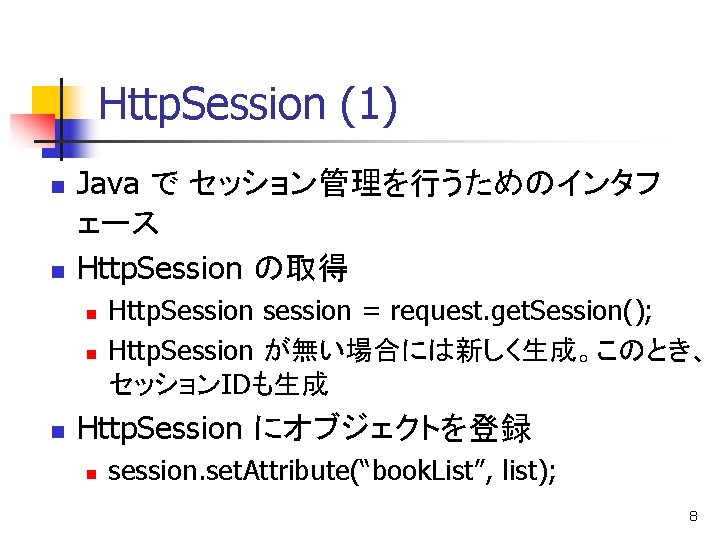Viewport: 720px width, 540px height.
Task: Click the blue bullet before Http.Session の取得
Action: [56, 272]
